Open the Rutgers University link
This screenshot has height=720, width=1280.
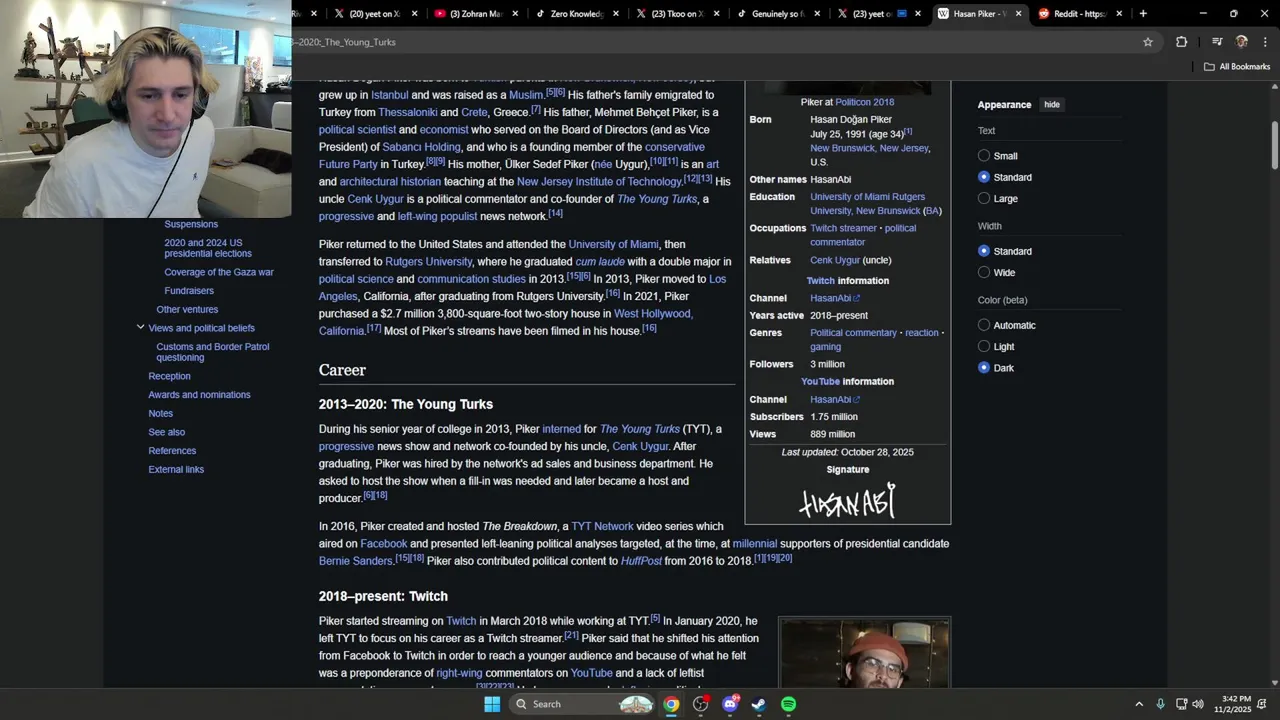428,262
